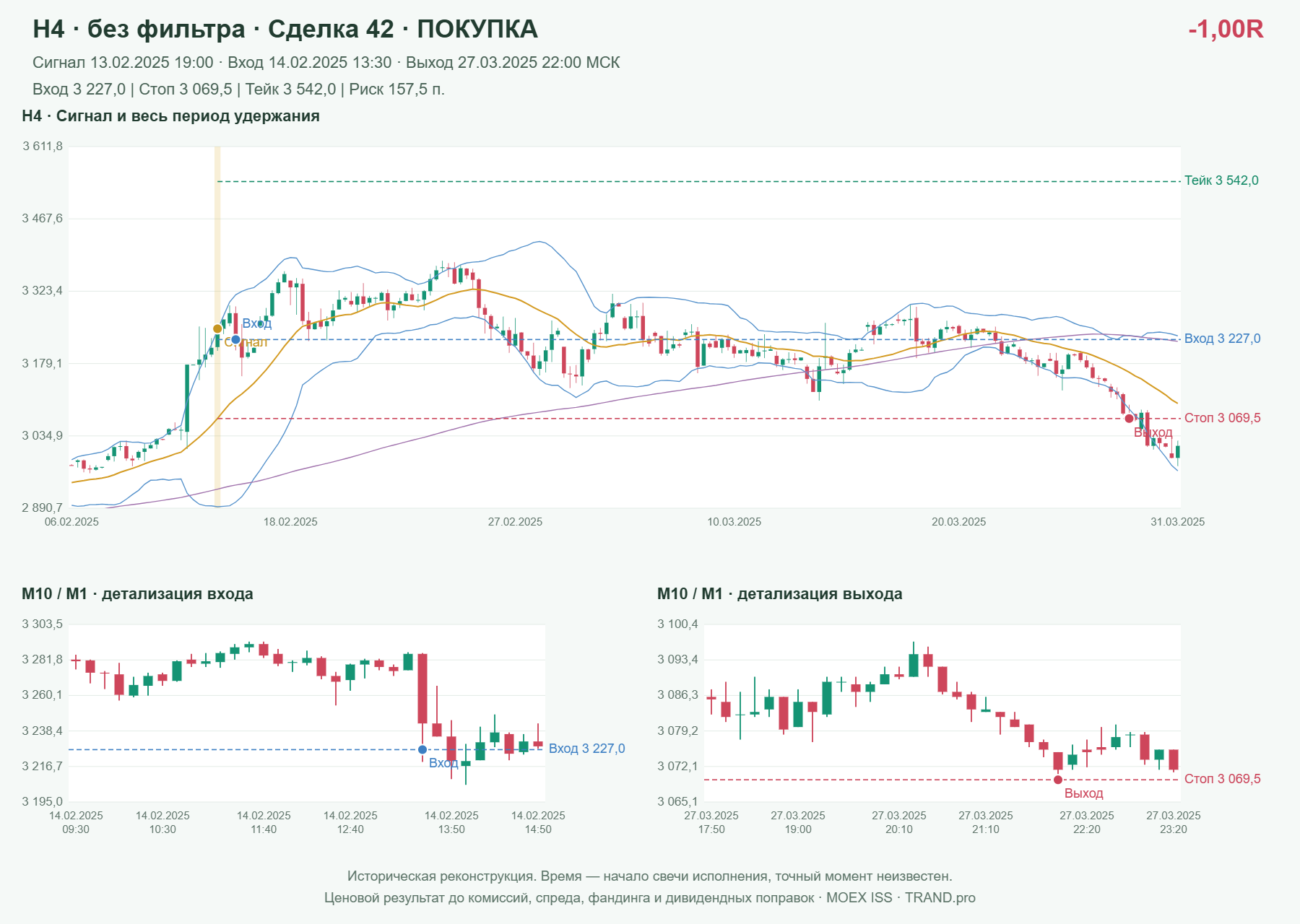The height and width of the screenshot is (924, 1300).
Task: Click the 3 611,8 price axis label
Action: coord(43,147)
